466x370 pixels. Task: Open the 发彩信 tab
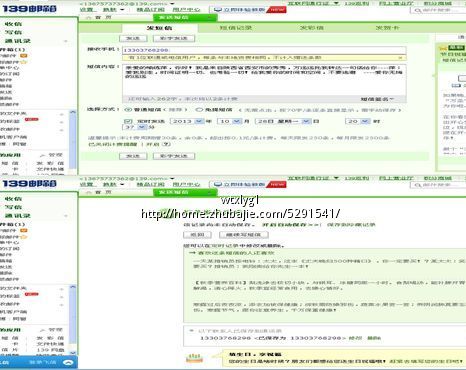pos(312,28)
